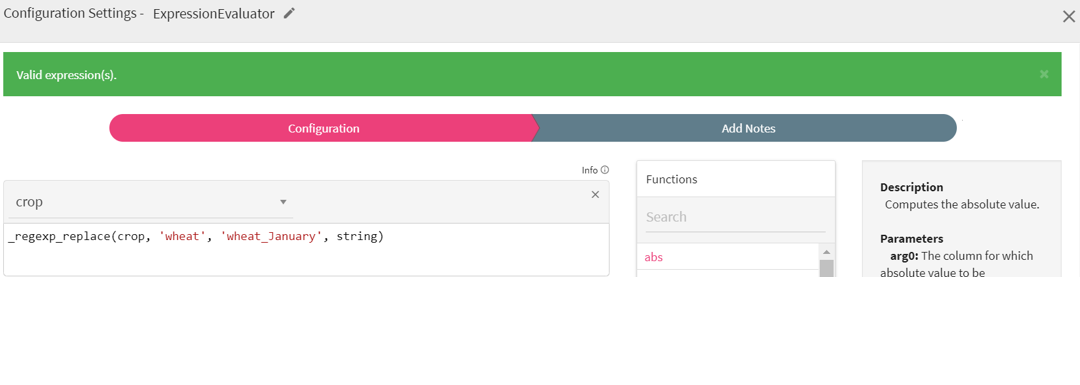Open the Add Notes step tab
The image size is (1080, 385).
coord(748,128)
